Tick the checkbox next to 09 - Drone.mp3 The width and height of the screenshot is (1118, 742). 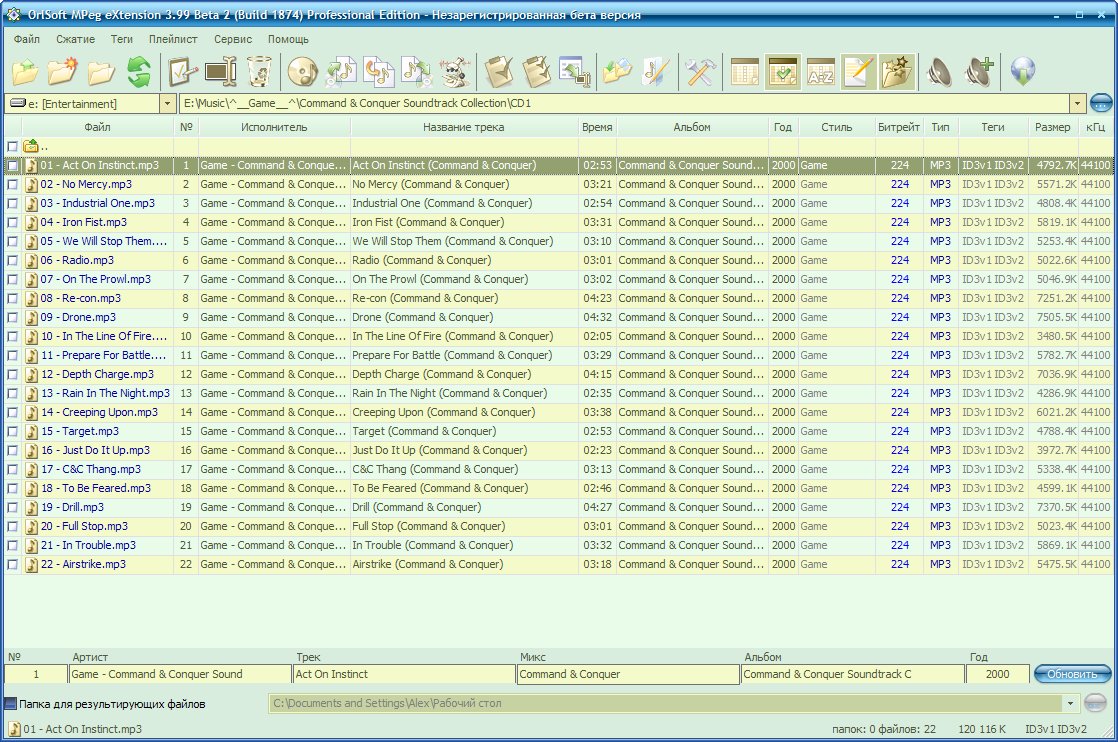(12, 318)
